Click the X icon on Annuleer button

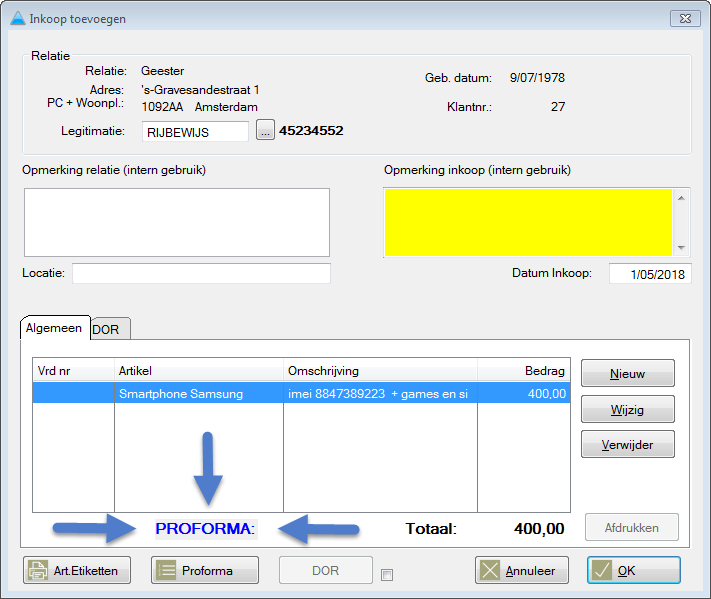pos(490,570)
